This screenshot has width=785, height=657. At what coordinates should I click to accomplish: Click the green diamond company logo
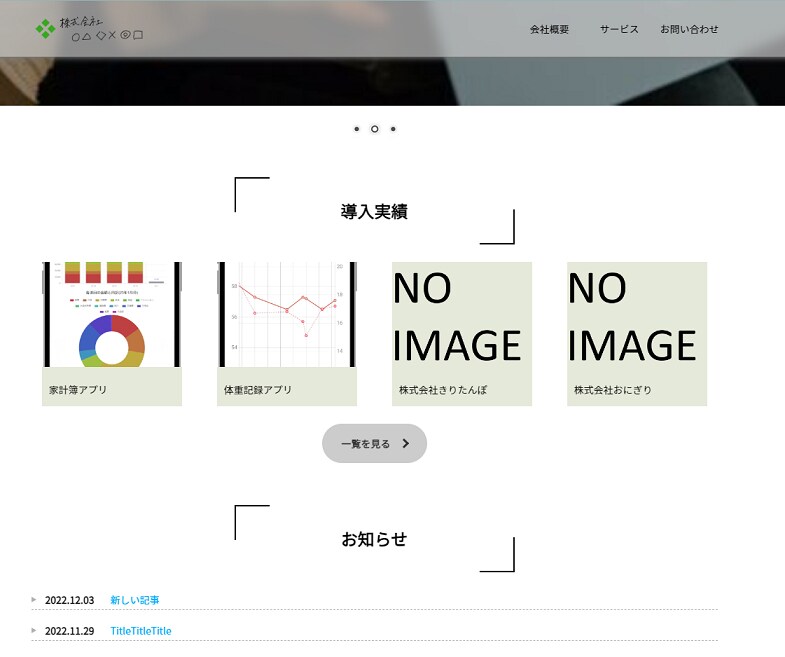click(46, 29)
